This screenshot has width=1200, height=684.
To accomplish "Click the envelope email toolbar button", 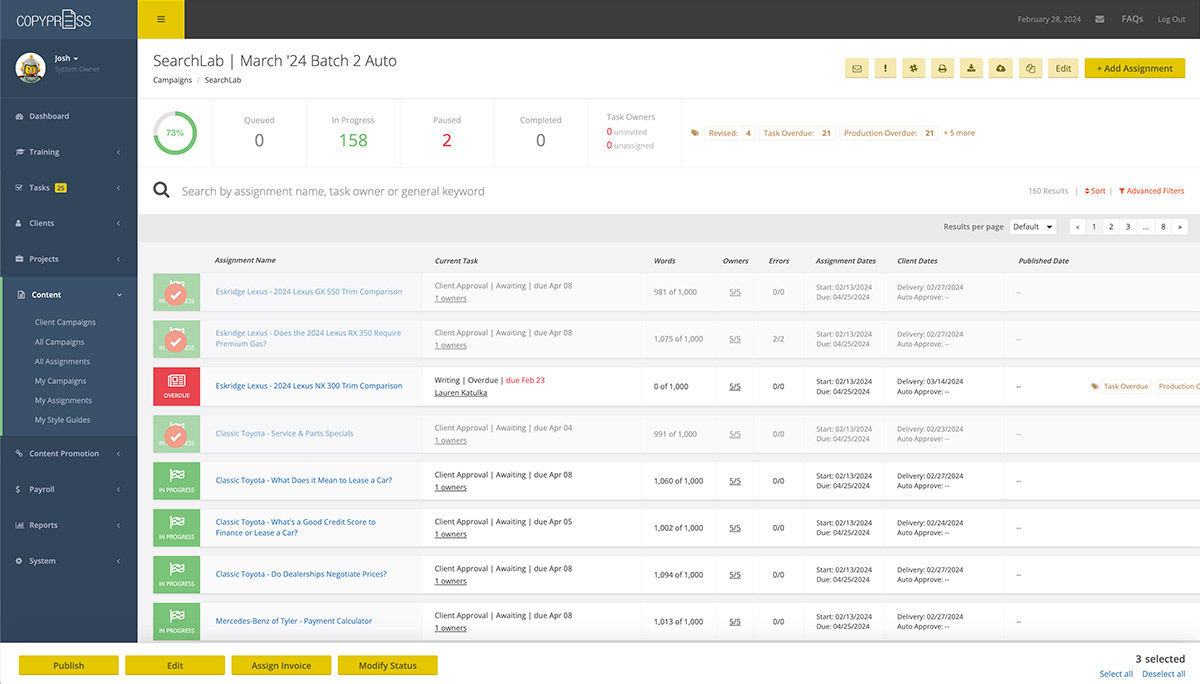I will (856, 68).
